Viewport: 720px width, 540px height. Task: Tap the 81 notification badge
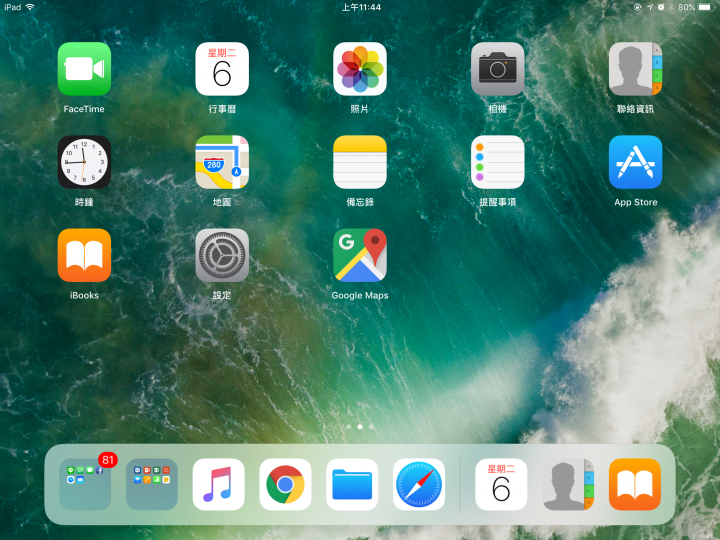(108, 460)
